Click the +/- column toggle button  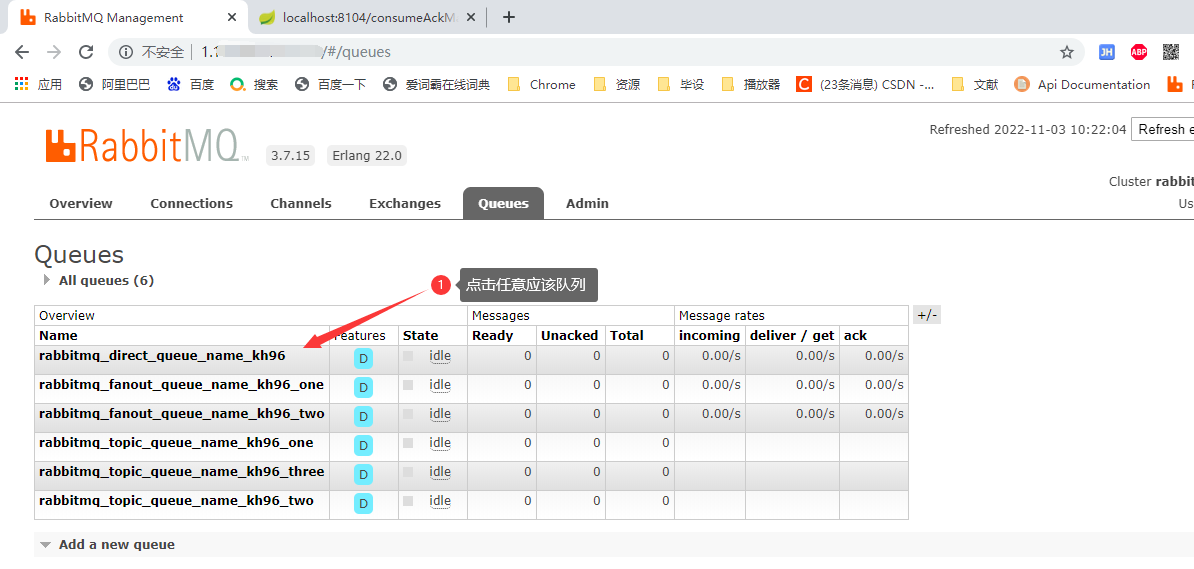coord(927,315)
